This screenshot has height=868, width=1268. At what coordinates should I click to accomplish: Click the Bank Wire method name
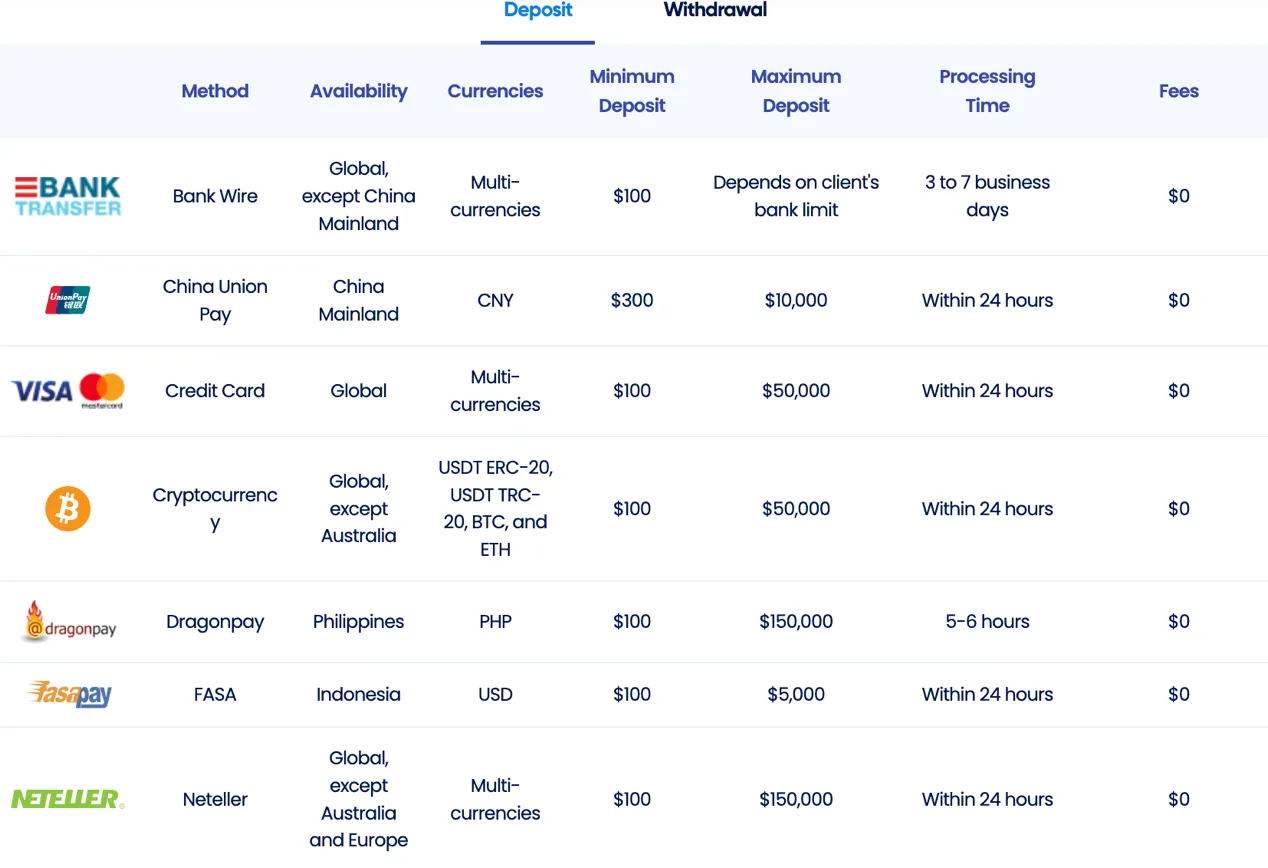coord(215,196)
